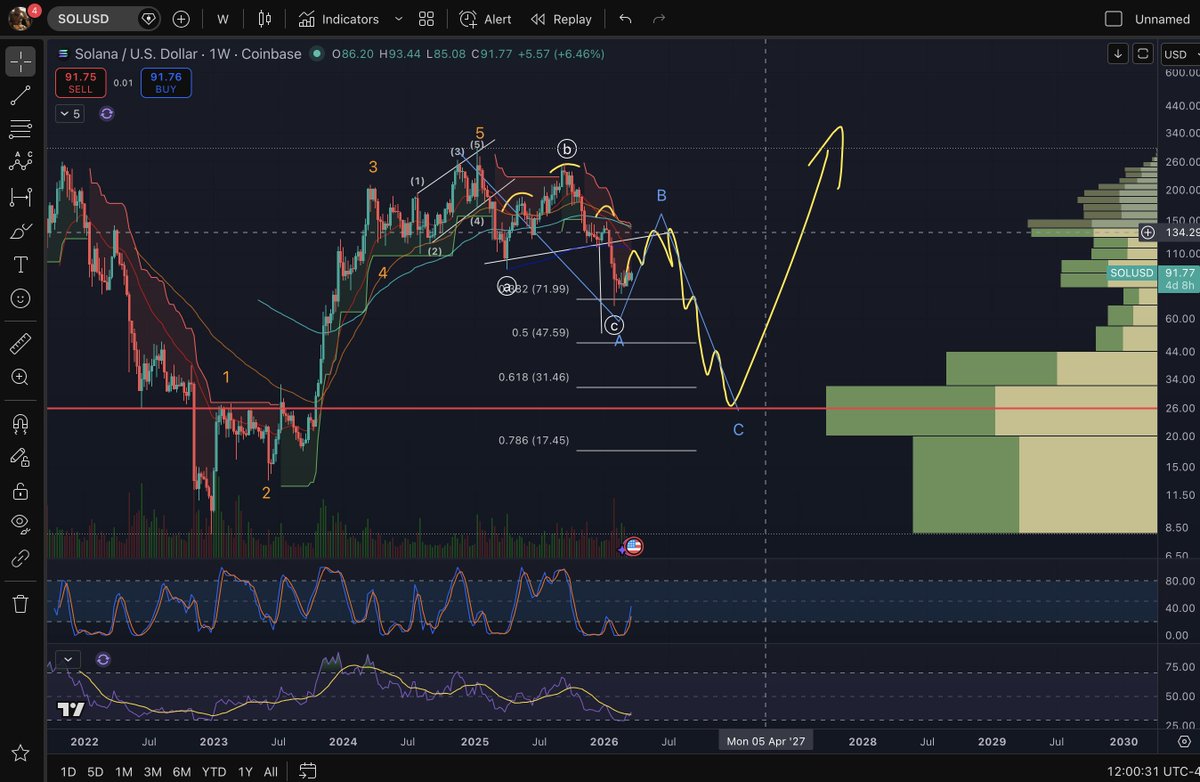The height and width of the screenshot is (782, 1200).
Task: Activate the zoom in tool
Action: click(x=20, y=378)
